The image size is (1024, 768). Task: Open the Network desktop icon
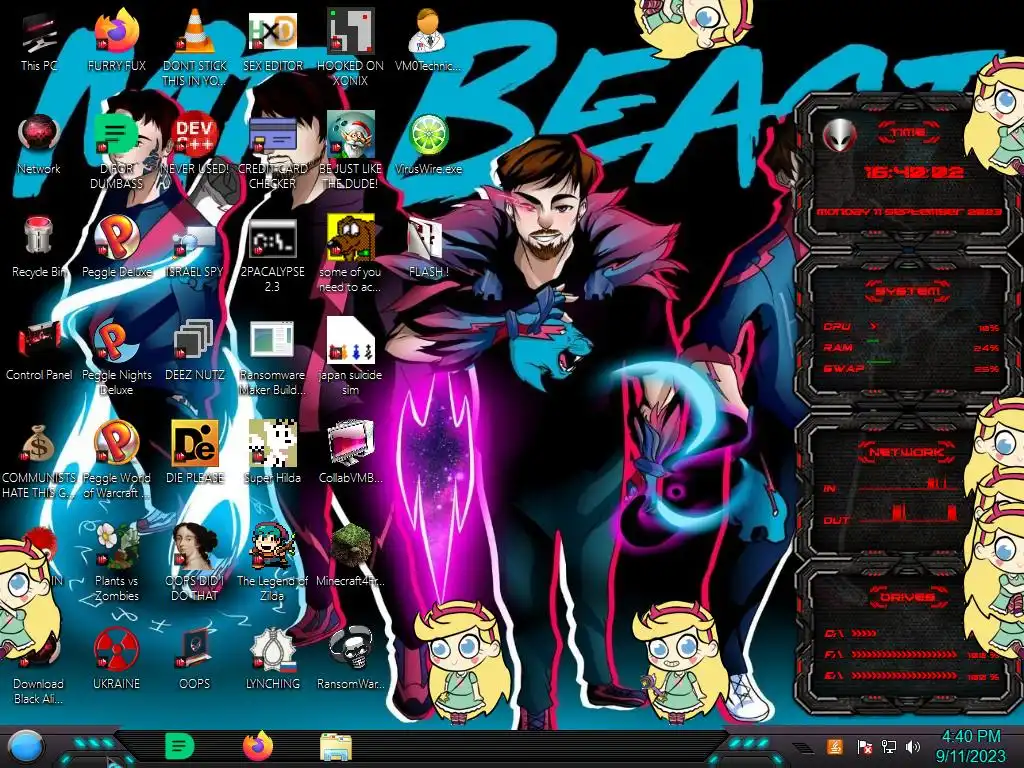click(x=39, y=146)
